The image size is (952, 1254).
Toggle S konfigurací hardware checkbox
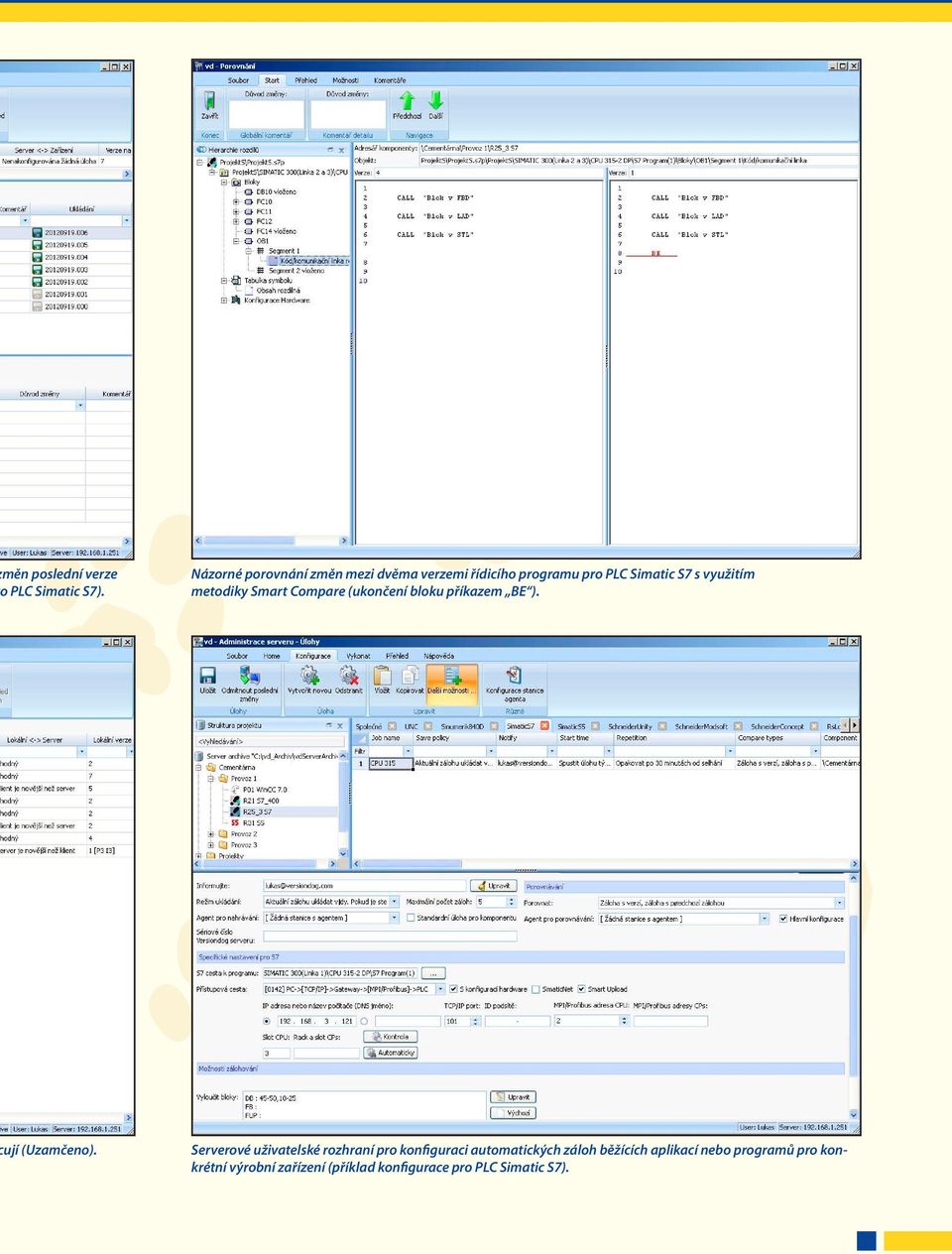[x=453, y=989]
